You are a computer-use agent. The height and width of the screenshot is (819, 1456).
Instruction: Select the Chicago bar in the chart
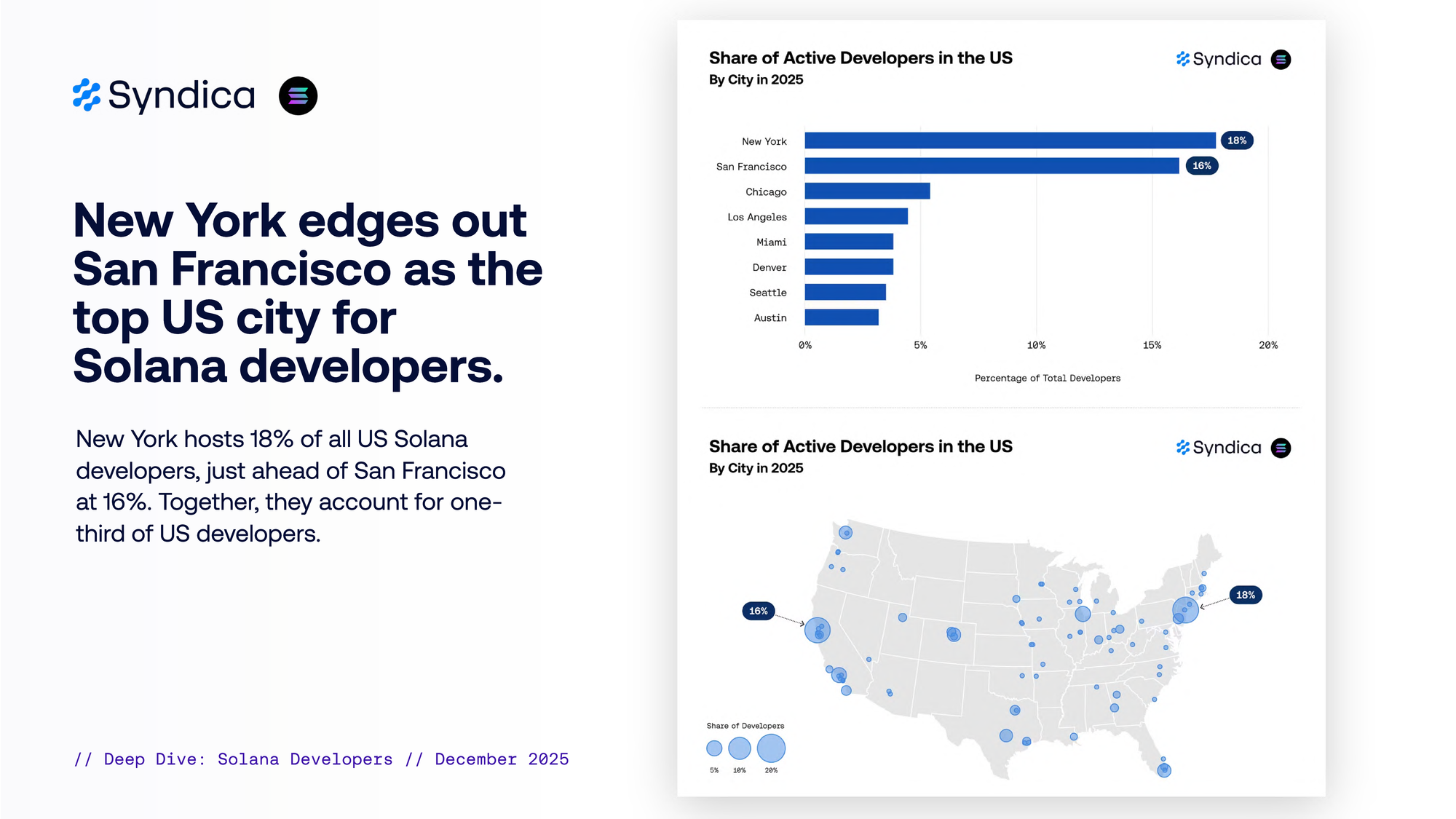867,191
